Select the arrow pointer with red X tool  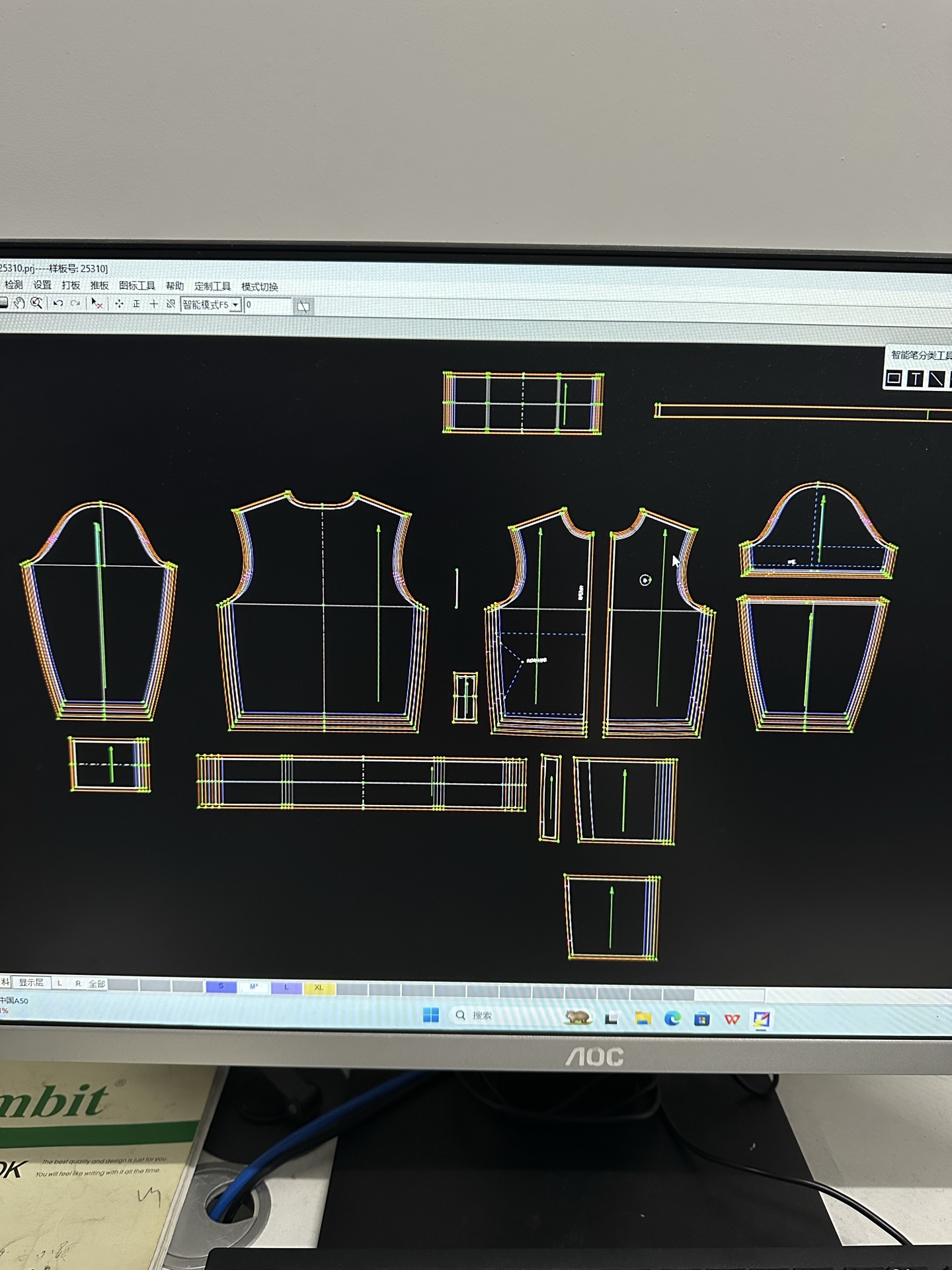coord(97,304)
